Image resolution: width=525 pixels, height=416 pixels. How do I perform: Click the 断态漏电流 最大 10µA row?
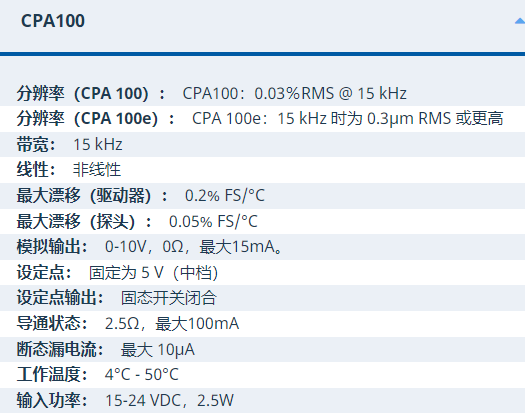tap(262, 349)
